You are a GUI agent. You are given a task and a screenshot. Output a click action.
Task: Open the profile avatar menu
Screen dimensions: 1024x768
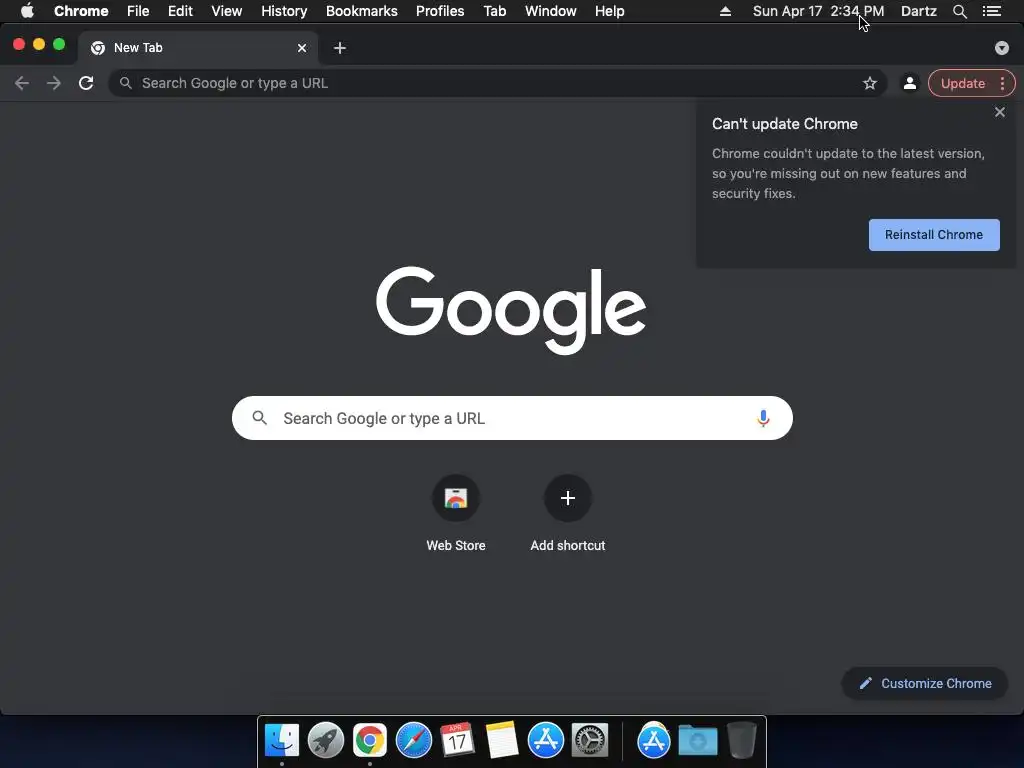pyautogui.click(x=909, y=83)
